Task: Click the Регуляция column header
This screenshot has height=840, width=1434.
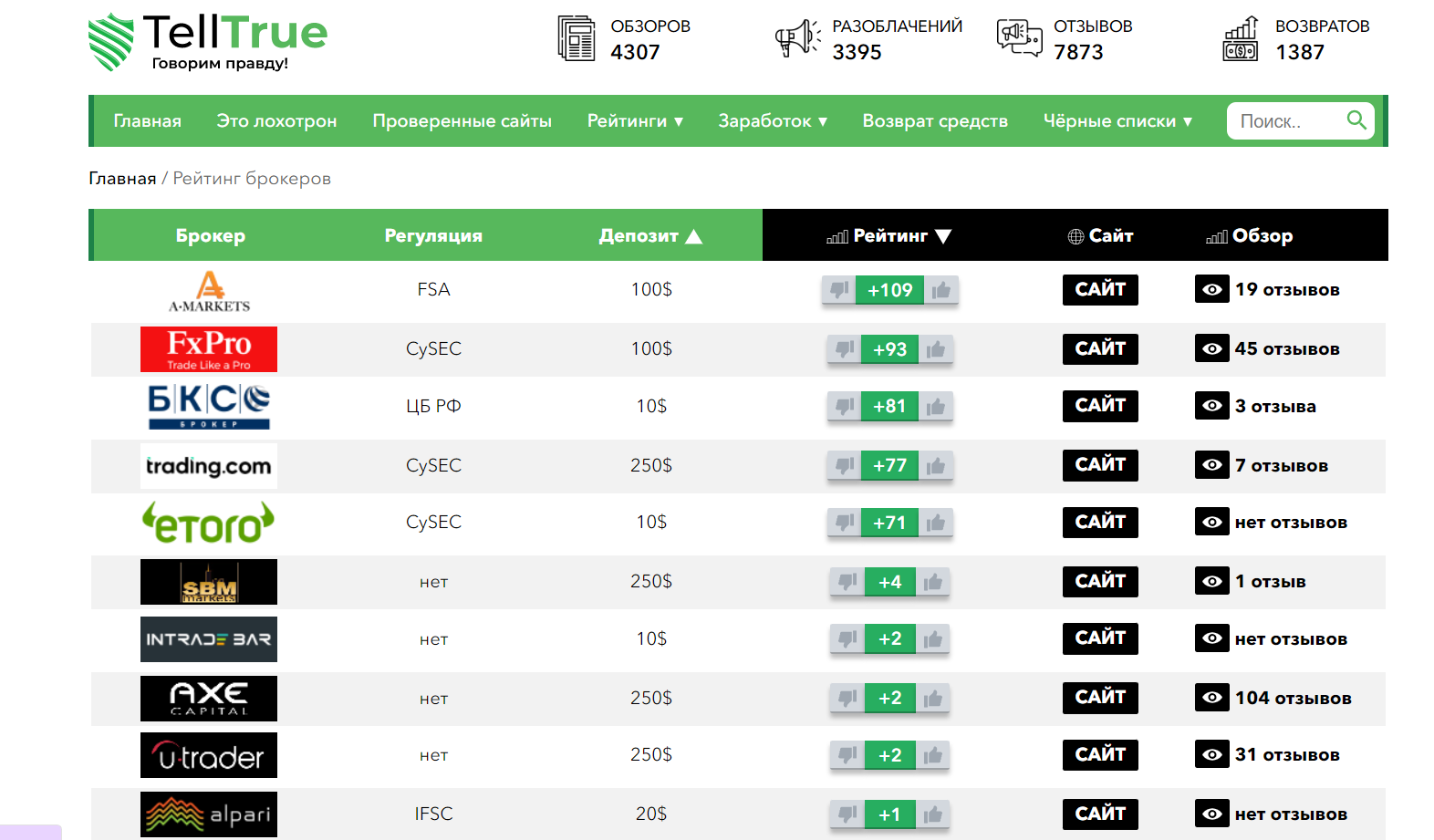Action: pos(433,235)
